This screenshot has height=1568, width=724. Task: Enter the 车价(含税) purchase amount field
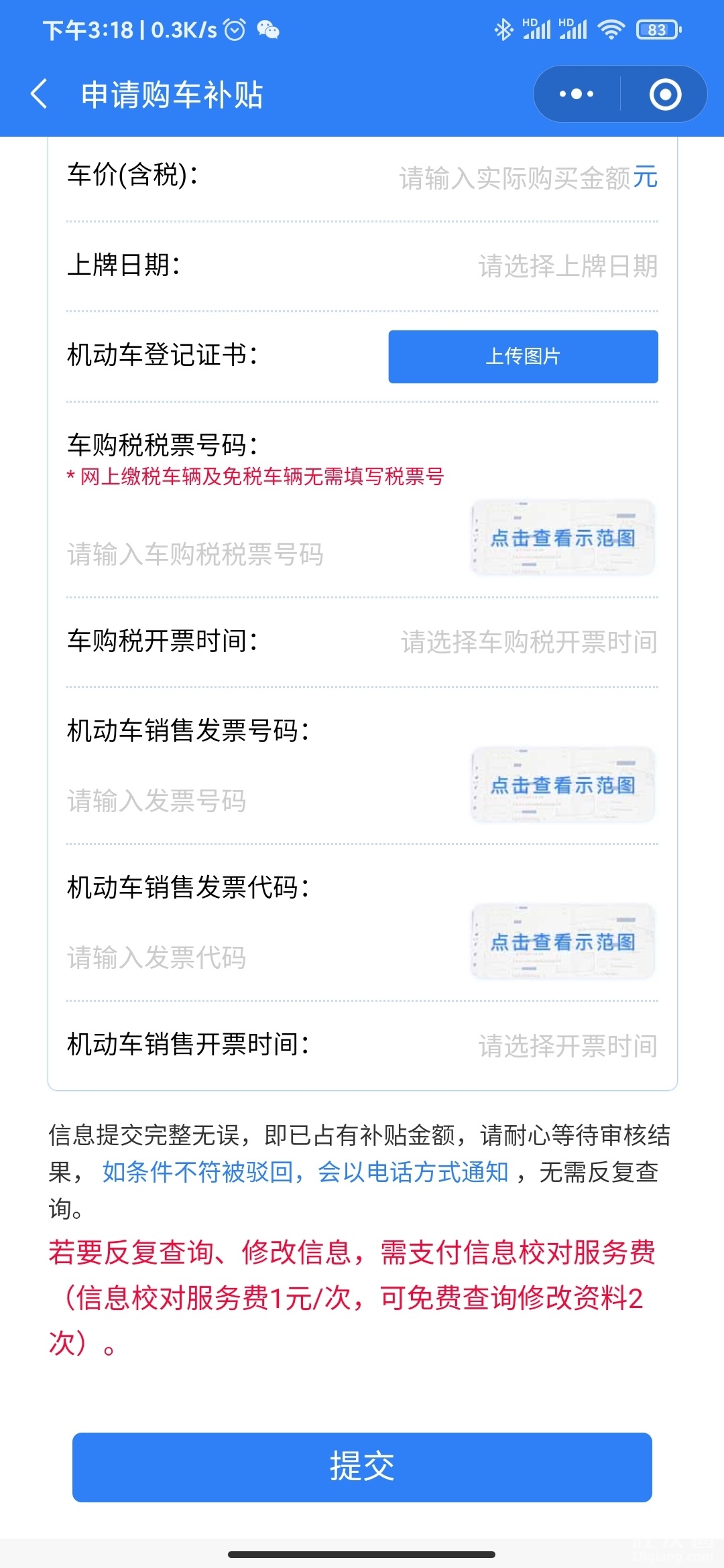[515, 178]
